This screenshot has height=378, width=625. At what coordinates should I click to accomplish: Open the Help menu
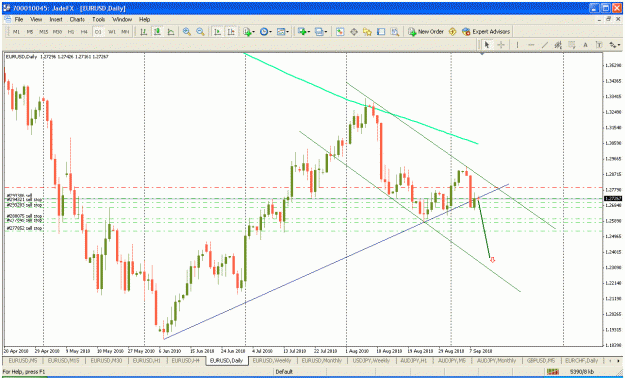coord(144,19)
